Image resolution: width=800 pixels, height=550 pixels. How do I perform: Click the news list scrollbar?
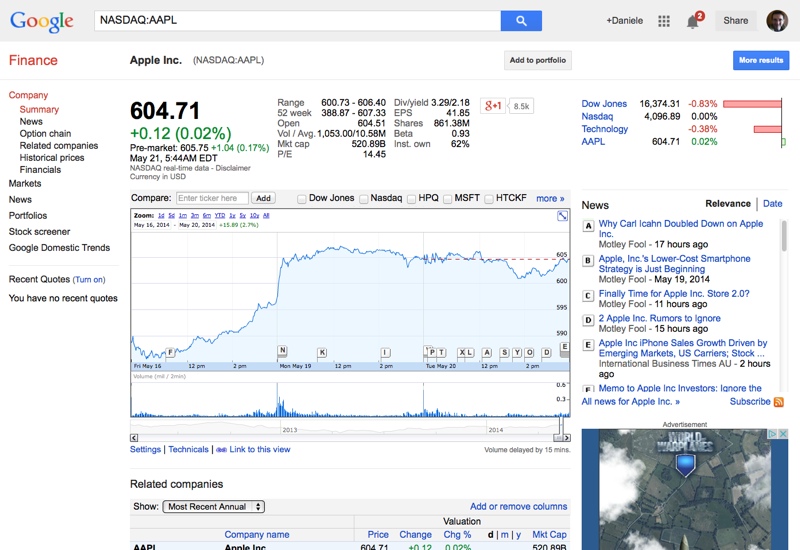[x=784, y=236]
